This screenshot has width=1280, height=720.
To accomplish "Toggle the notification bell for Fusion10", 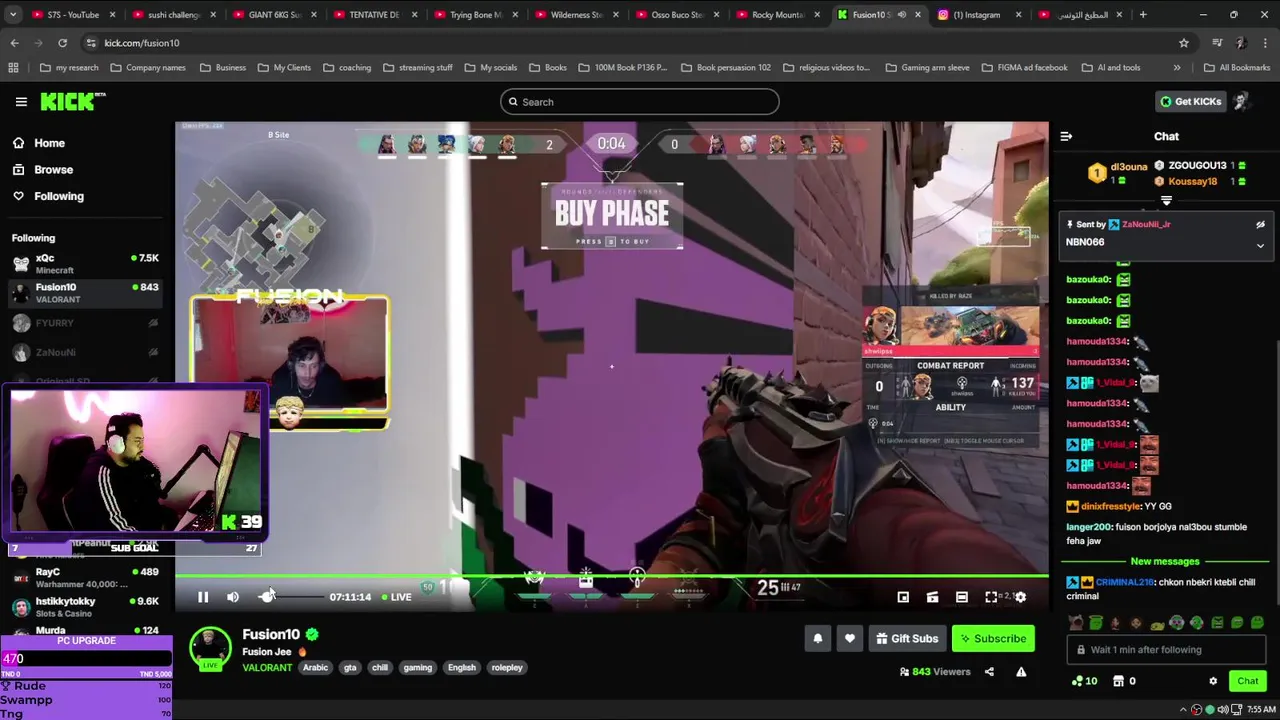I will [818, 639].
